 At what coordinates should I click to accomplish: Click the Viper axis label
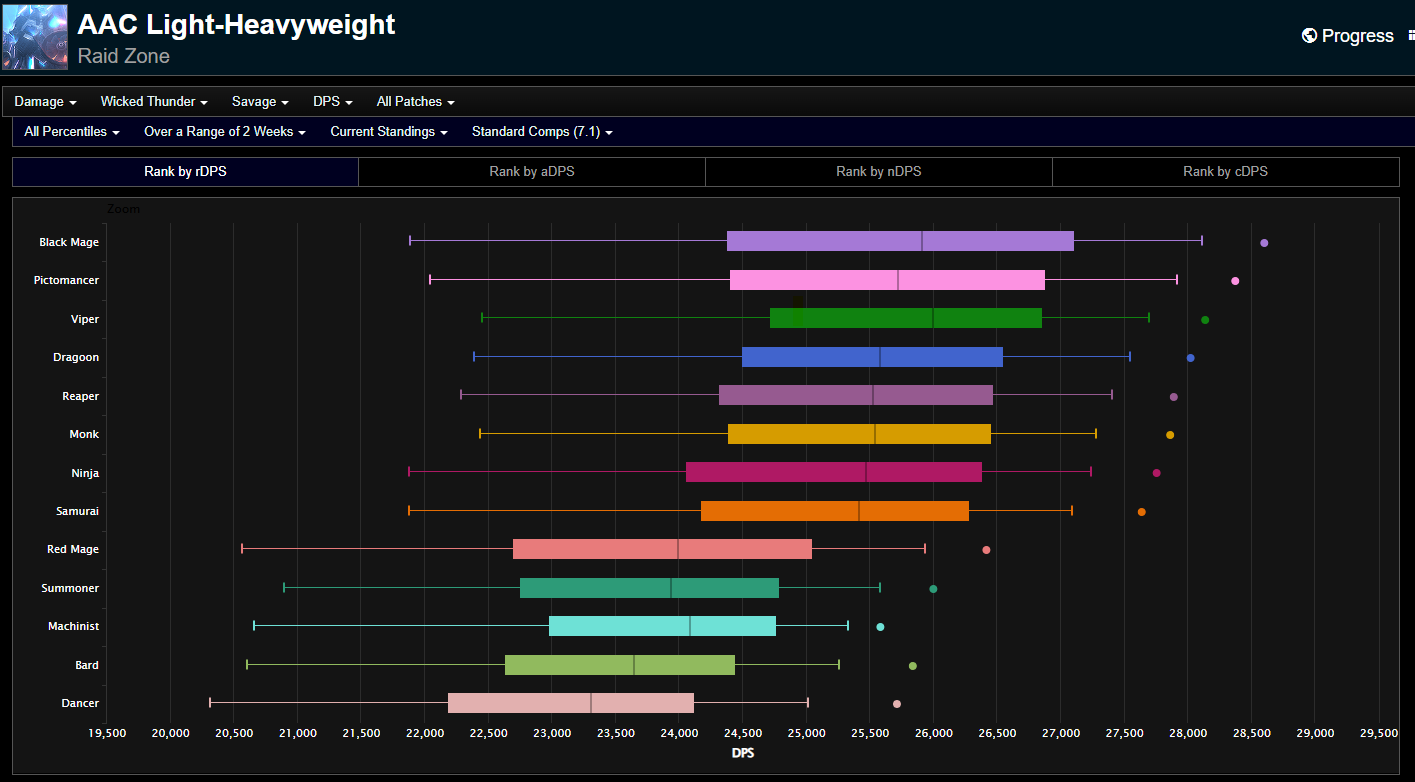coord(85,319)
